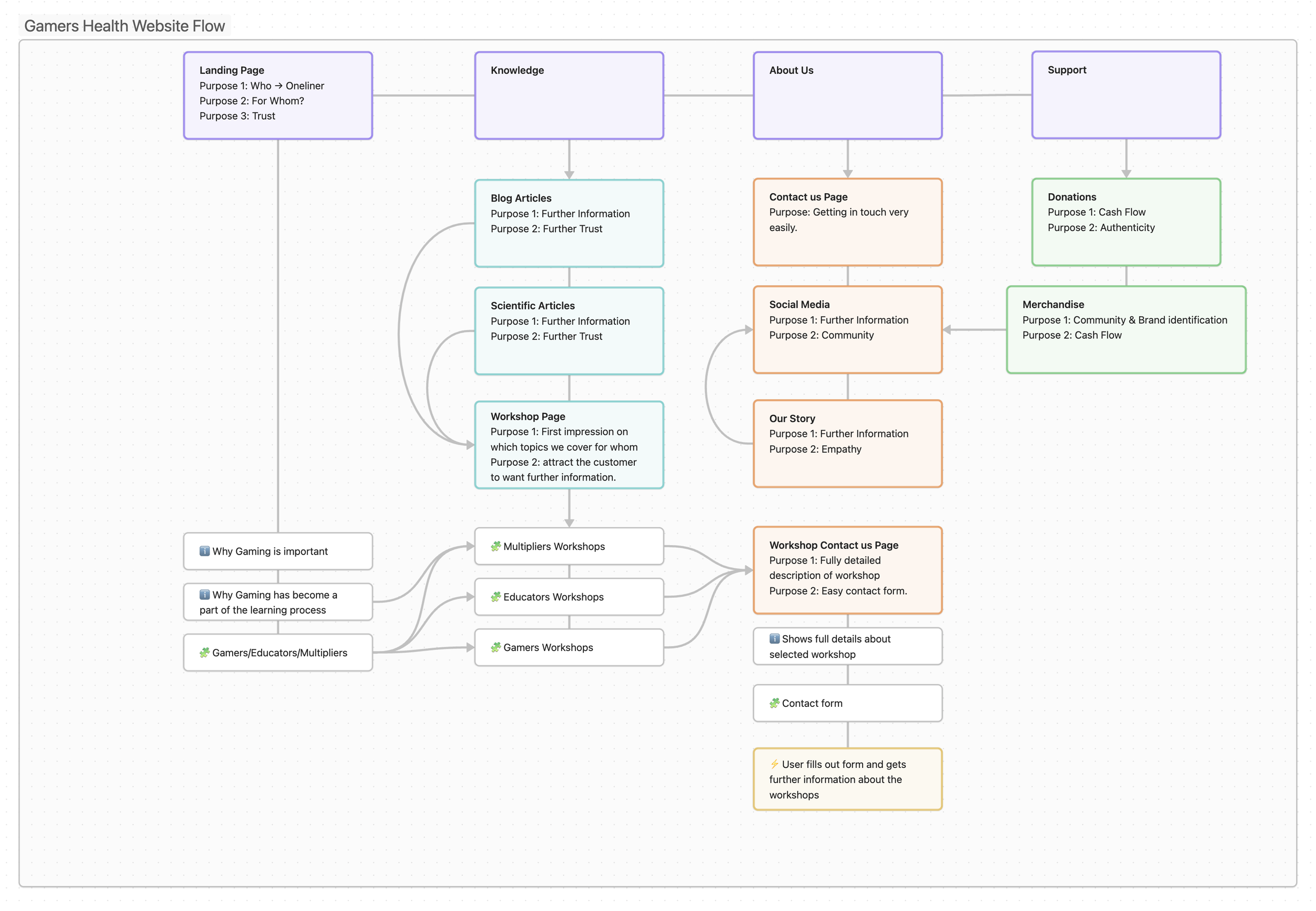Click the Donations card
Viewport: 1316px width, 911px height.
pos(1126,222)
